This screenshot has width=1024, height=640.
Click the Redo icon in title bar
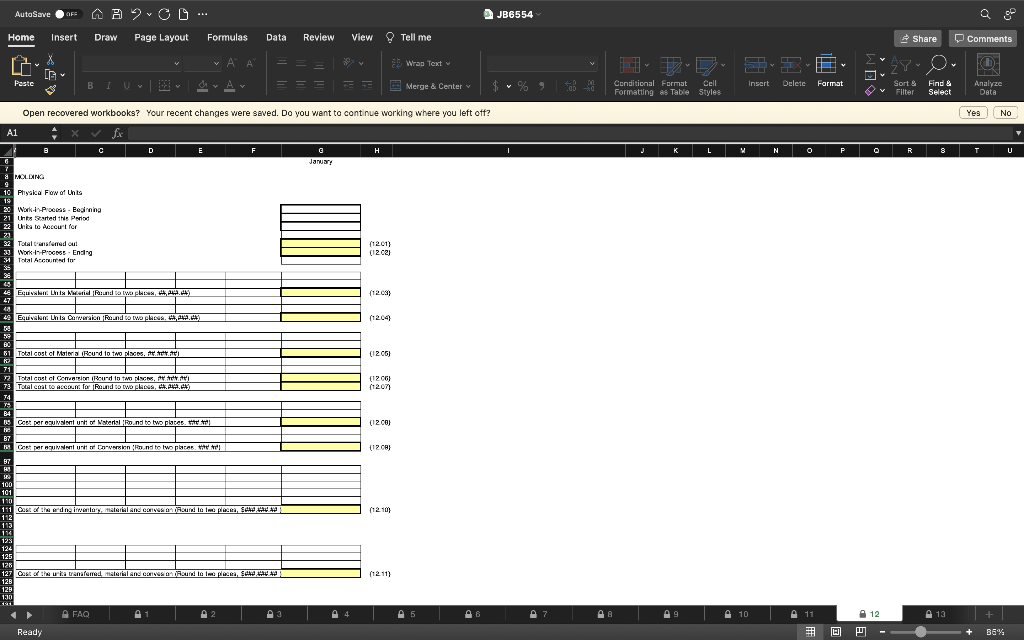164,14
